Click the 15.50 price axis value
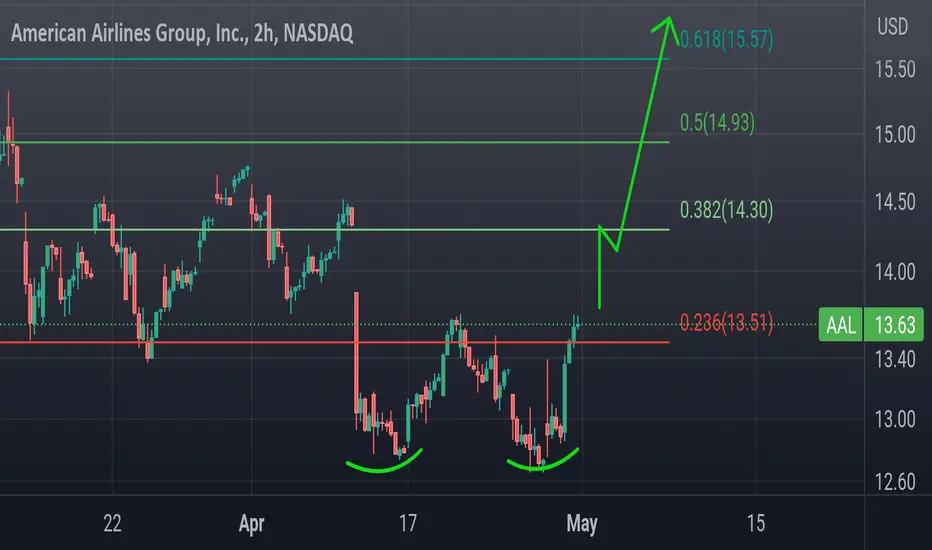The height and width of the screenshot is (550, 932). point(895,70)
